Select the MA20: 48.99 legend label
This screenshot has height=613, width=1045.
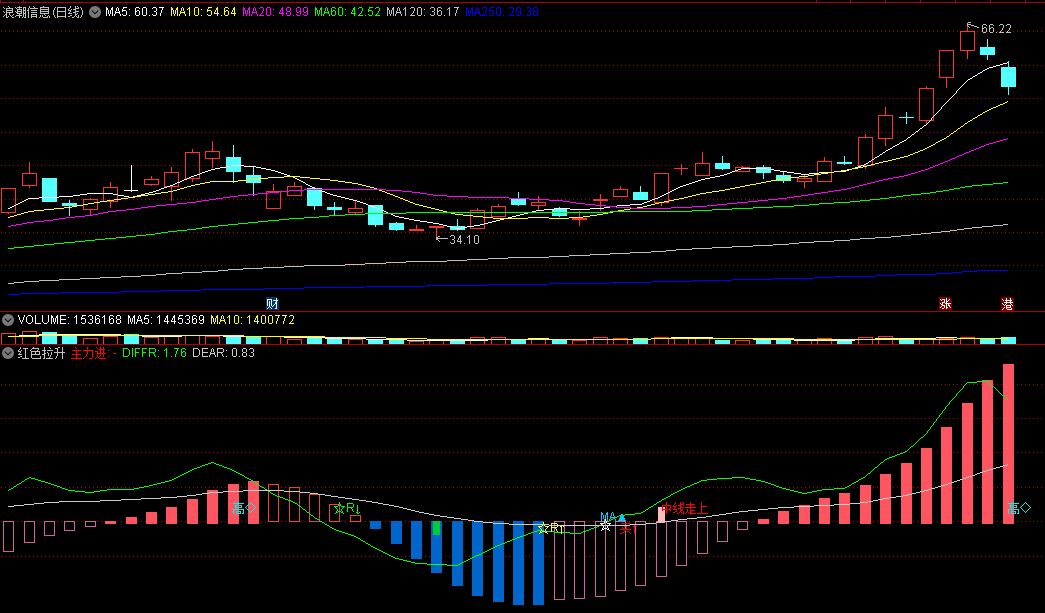pos(275,12)
